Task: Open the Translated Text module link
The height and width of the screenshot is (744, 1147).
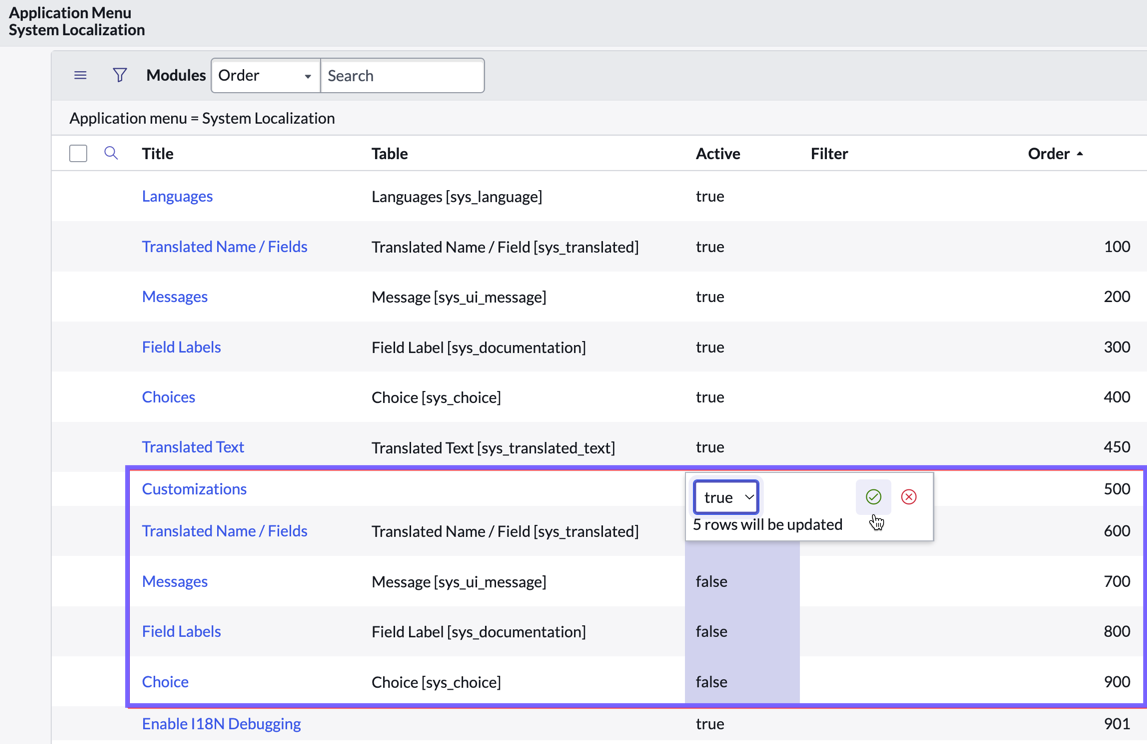Action: (193, 447)
